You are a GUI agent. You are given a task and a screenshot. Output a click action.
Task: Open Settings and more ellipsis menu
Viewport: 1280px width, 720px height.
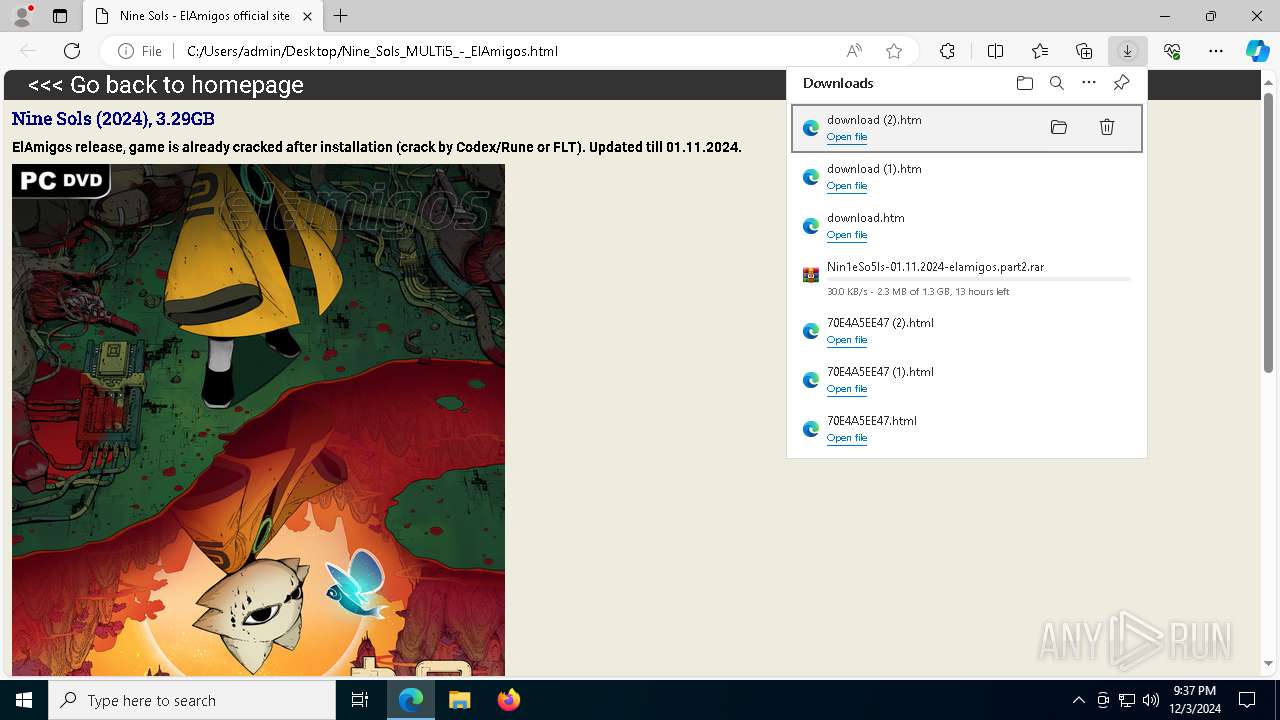[1216, 51]
